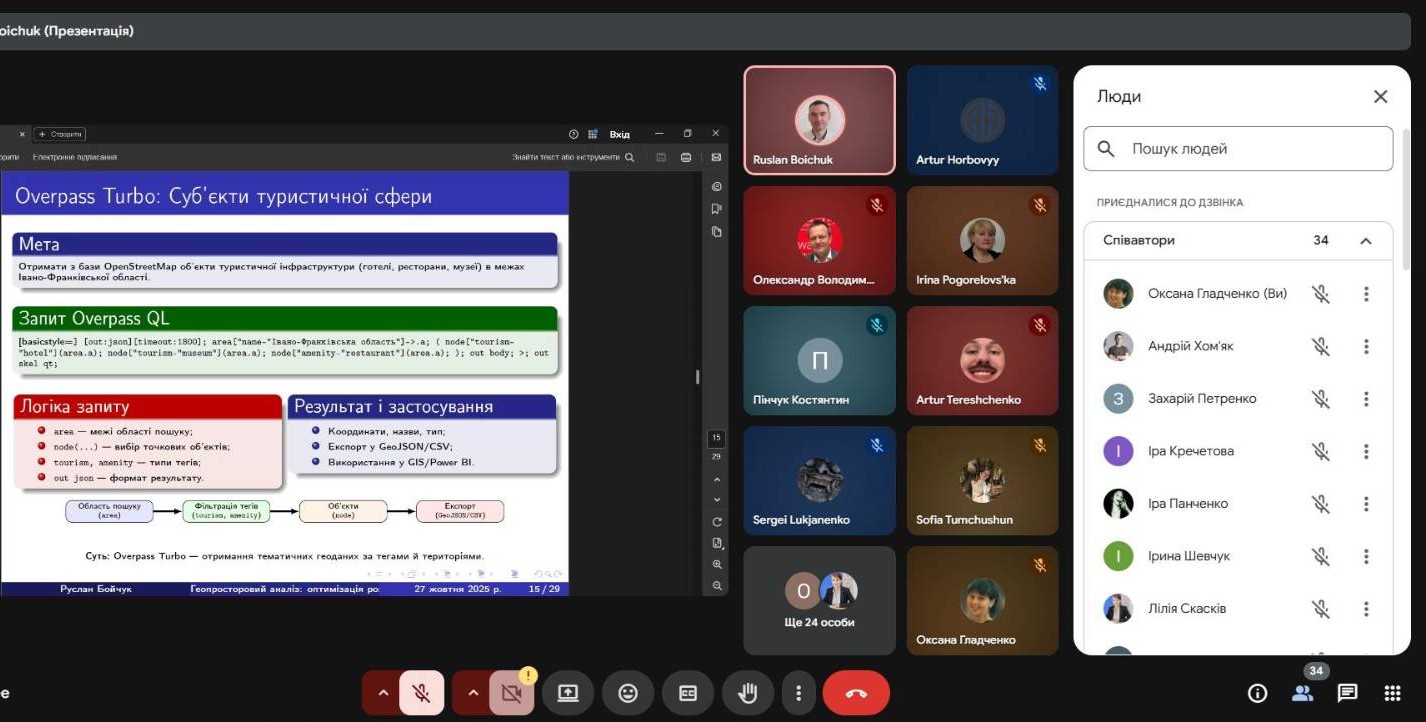Toggle the camera off button
1426x722 pixels.
[x=512, y=693]
